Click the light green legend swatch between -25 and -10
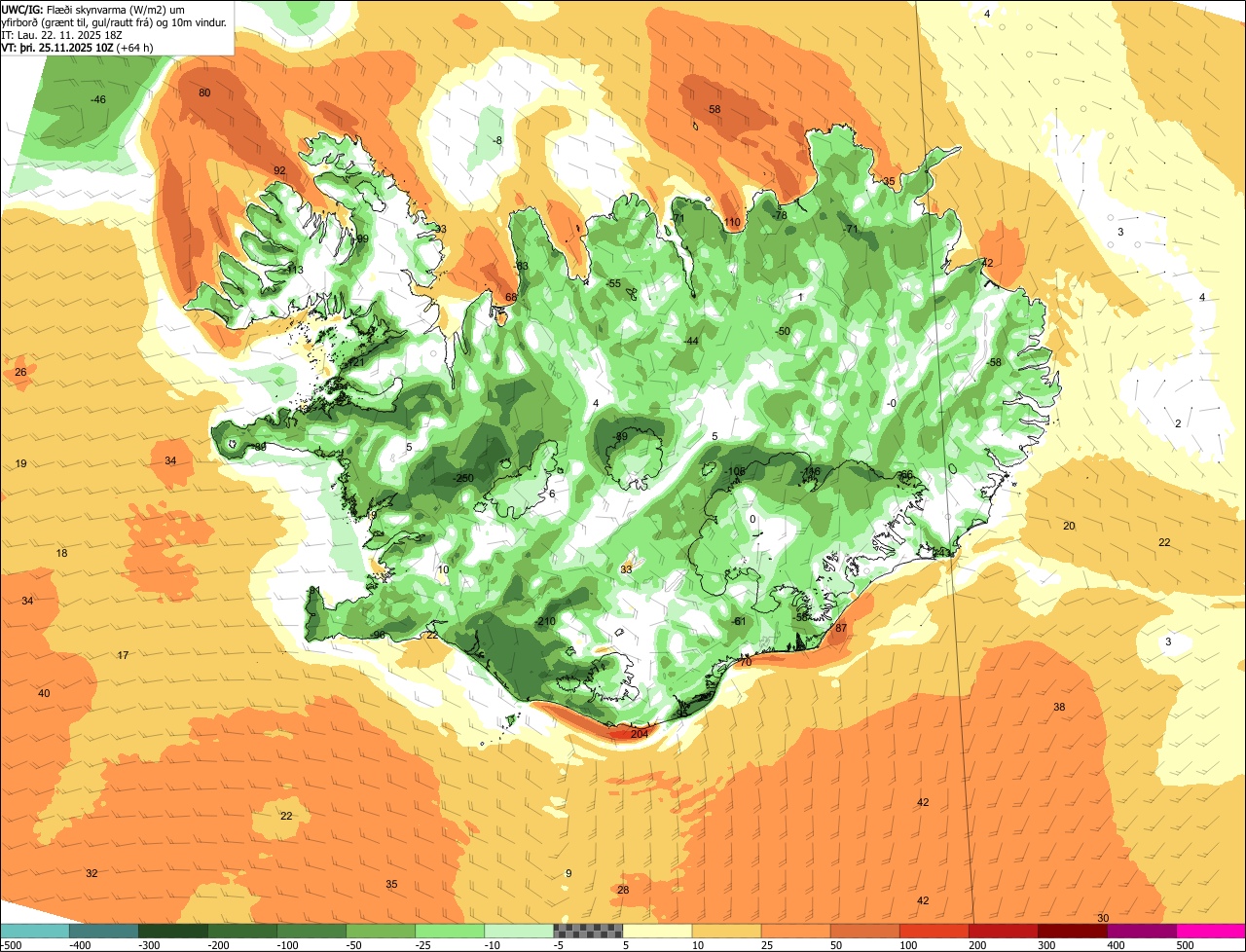1246x952 pixels. (x=450, y=931)
